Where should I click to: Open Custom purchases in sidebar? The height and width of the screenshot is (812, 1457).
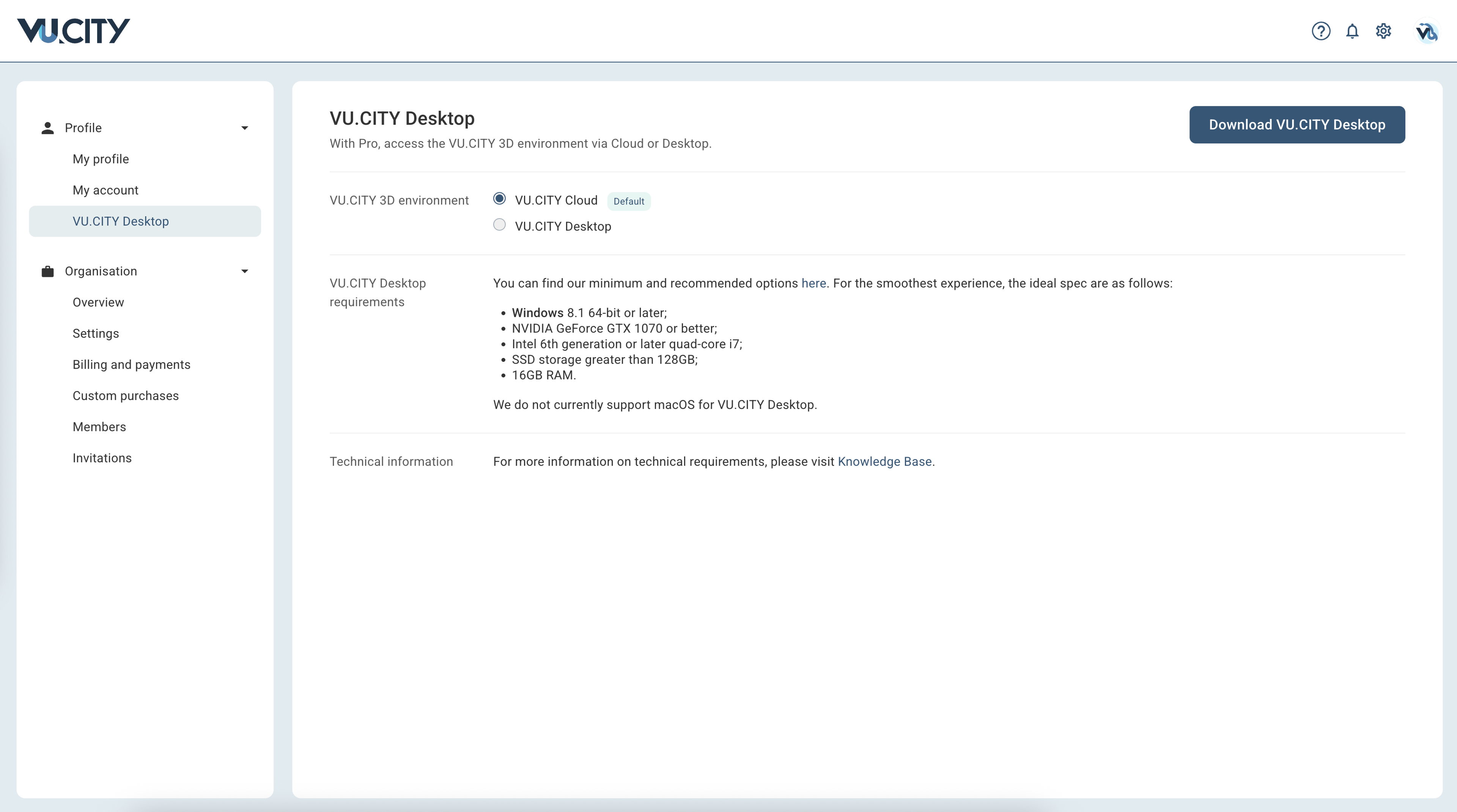(x=126, y=396)
